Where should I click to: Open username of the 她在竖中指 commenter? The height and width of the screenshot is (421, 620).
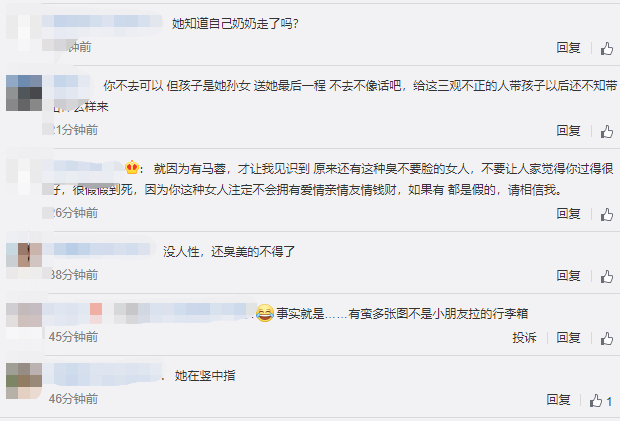103,374
